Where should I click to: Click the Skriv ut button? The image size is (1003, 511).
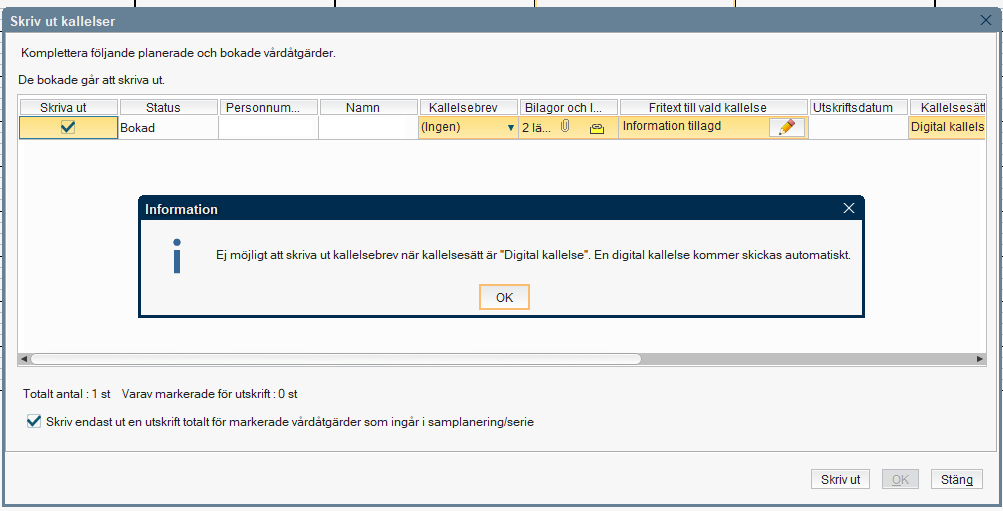coord(840,479)
